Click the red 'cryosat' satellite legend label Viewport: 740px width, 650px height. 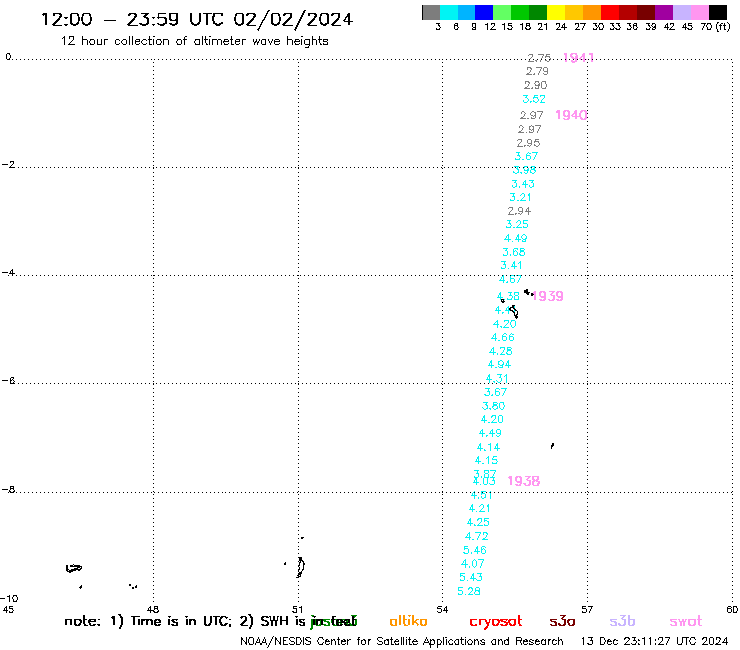(496, 622)
